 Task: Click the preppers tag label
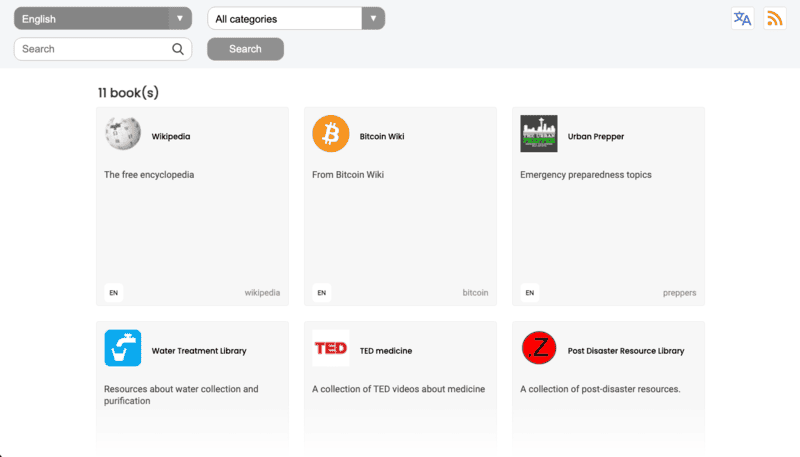tap(680, 293)
